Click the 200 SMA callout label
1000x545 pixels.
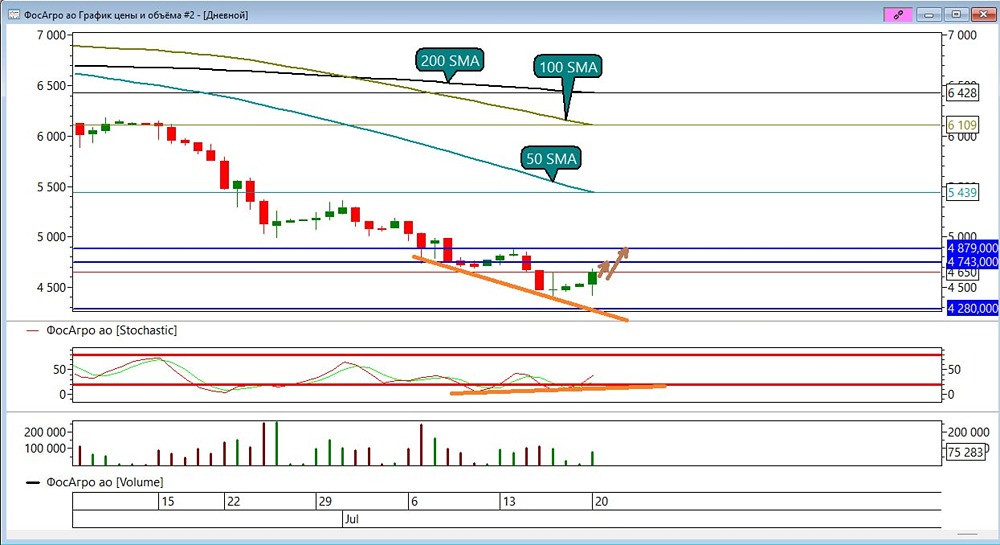point(449,61)
